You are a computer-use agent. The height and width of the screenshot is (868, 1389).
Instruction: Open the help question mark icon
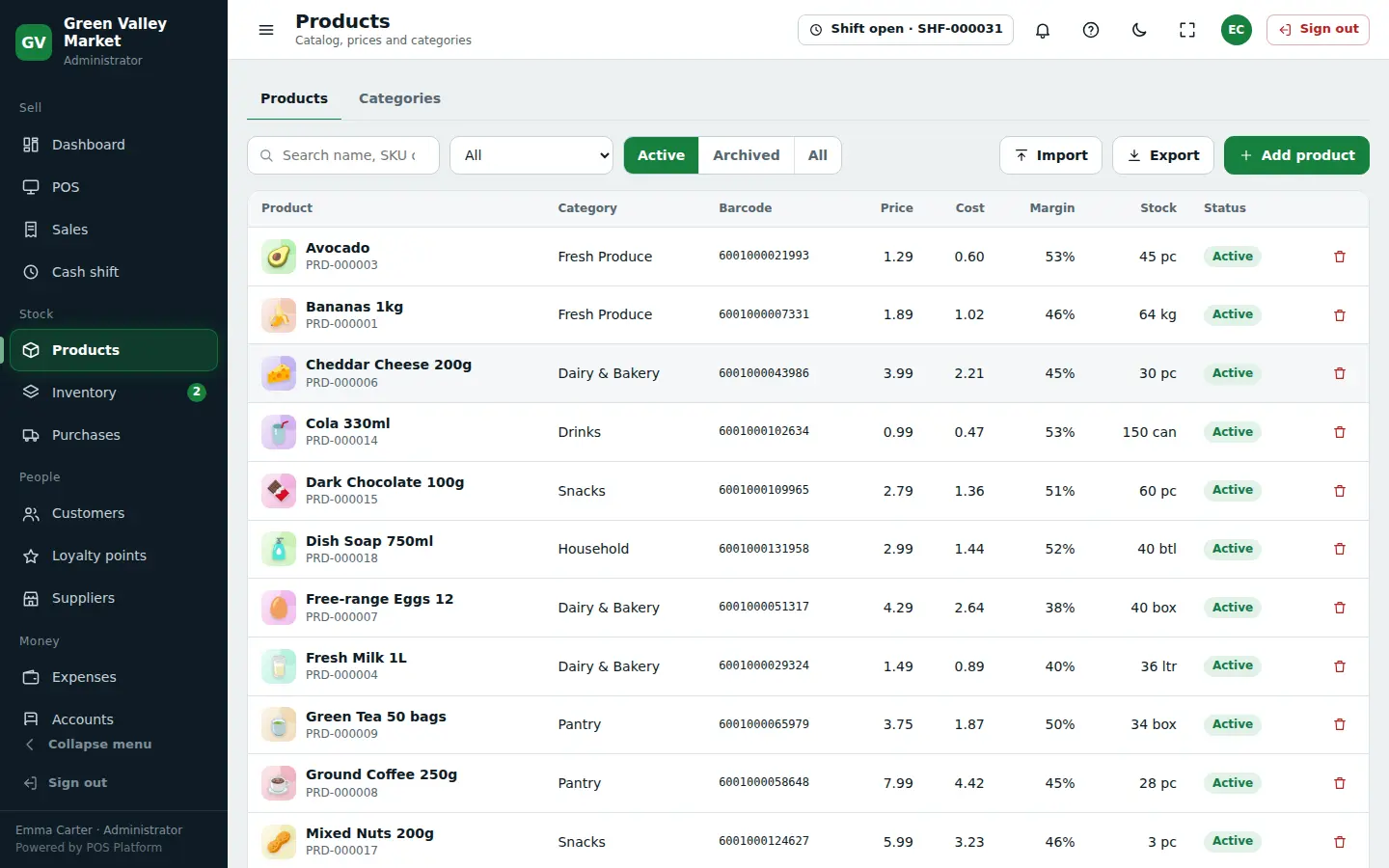(1091, 30)
